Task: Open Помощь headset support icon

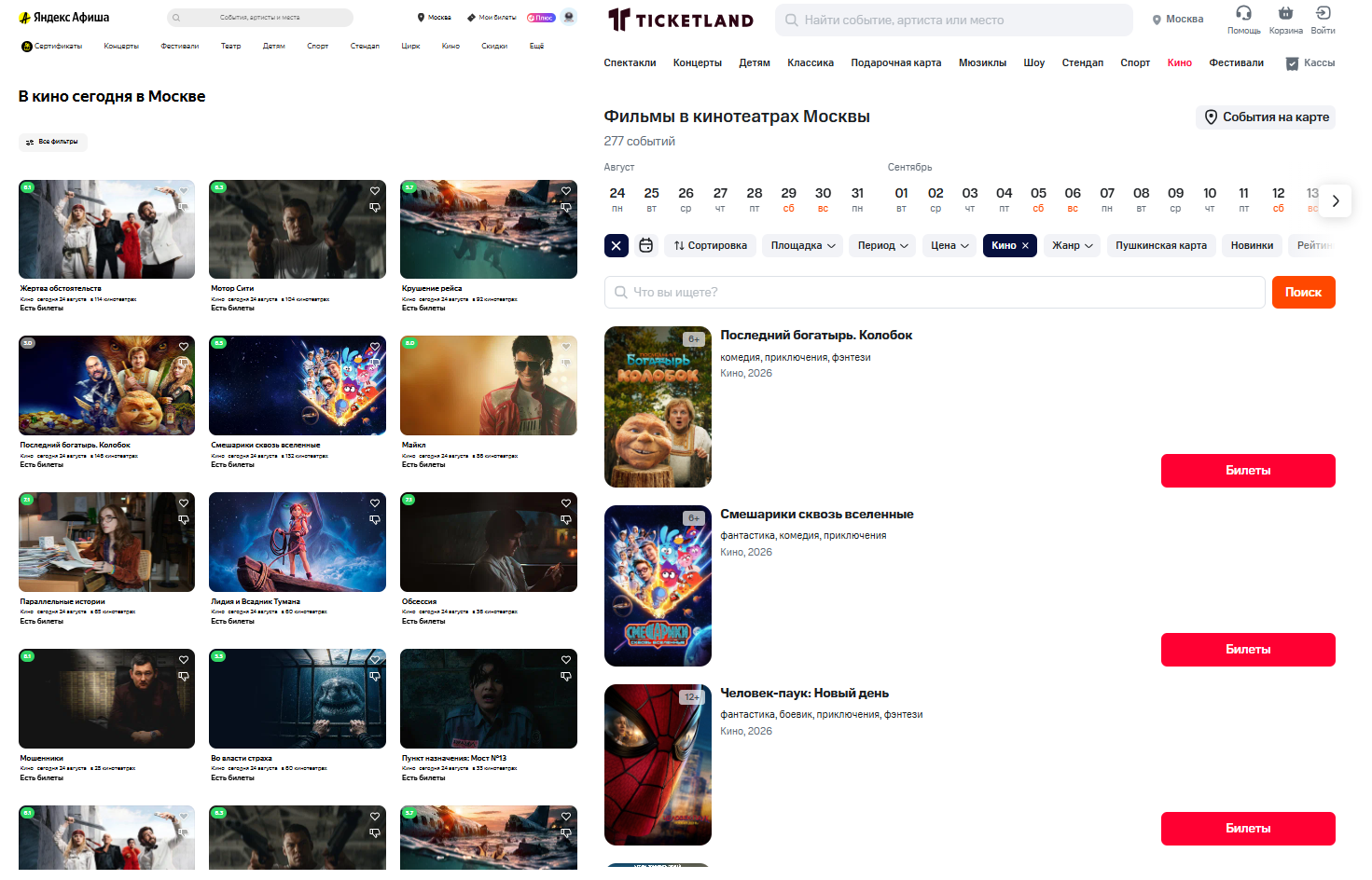Action: coord(1243,13)
